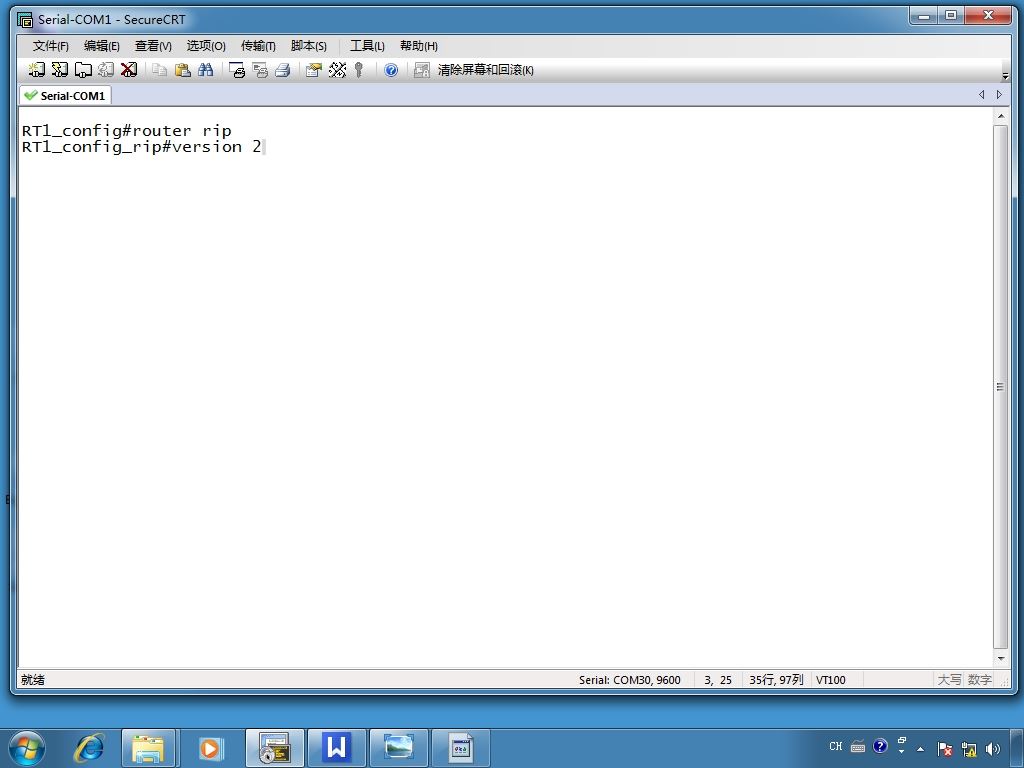The height and width of the screenshot is (768, 1024).
Task: Select the Serial-COM1 session tab
Action: tap(65, 95)
